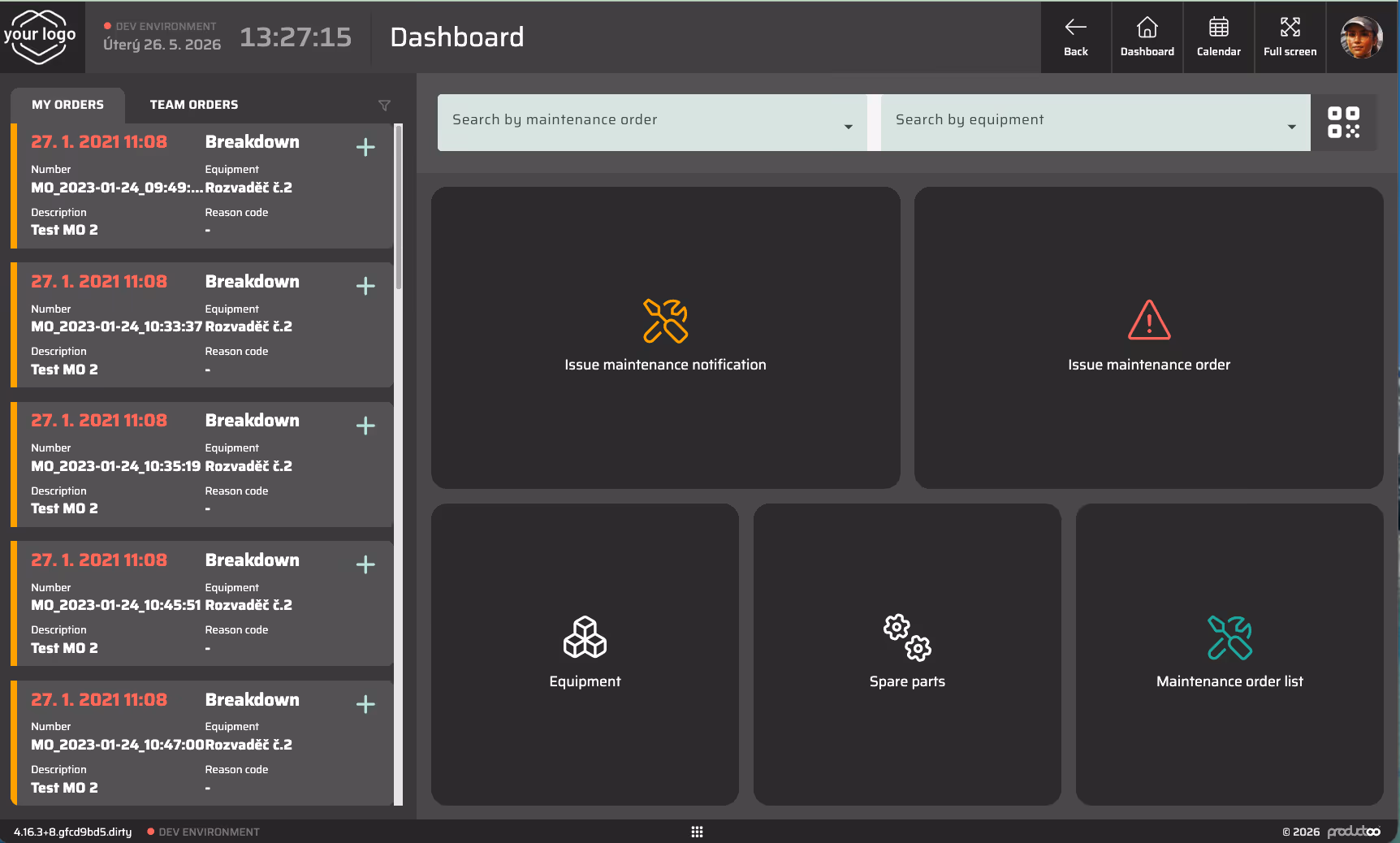Go back using the Back arrow
The height and width of the screenshot is (843, 1400).
(x=1076, y=37)
